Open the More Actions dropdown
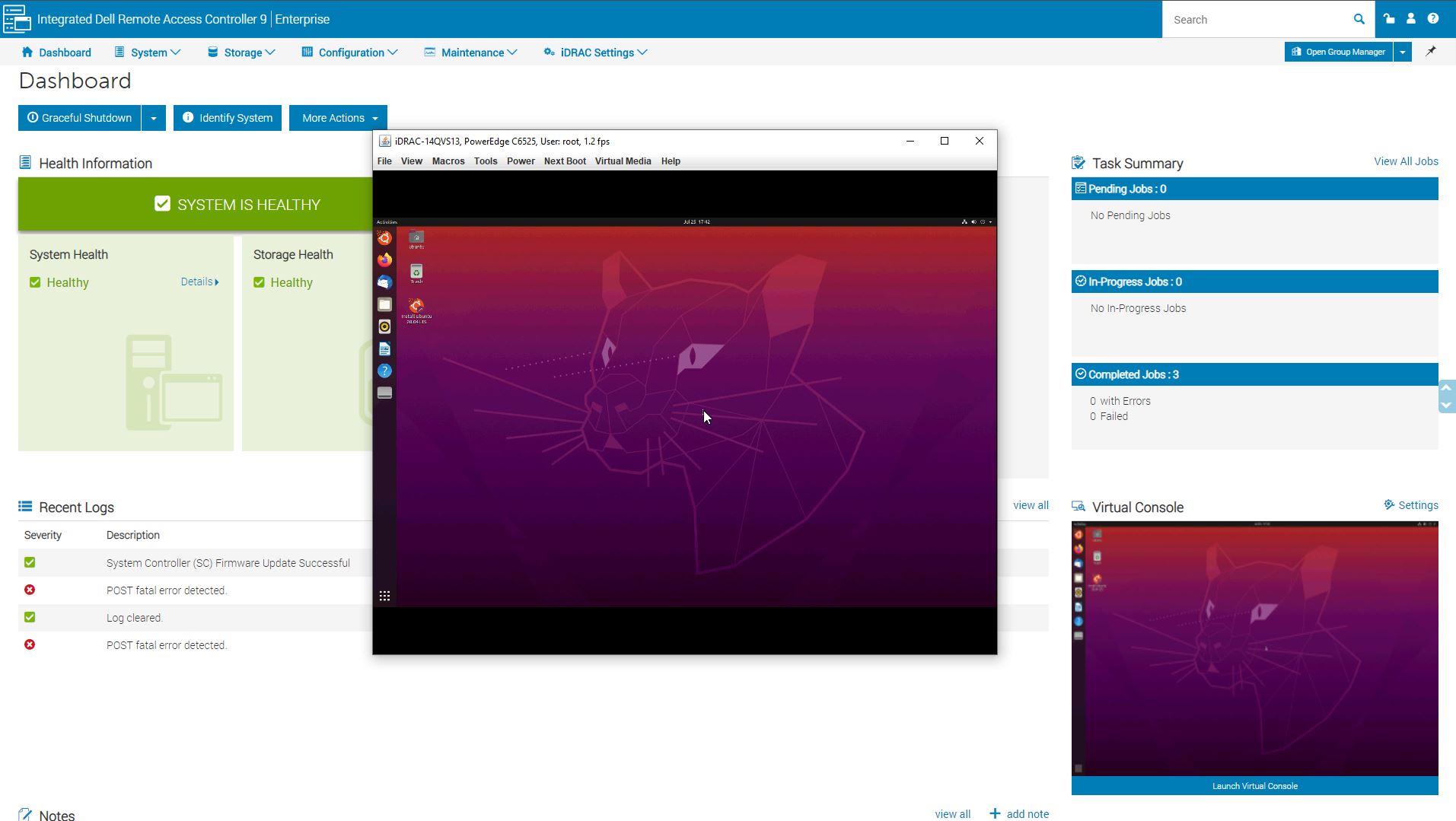Screen dimensions: 1456x821 point(338,118)
